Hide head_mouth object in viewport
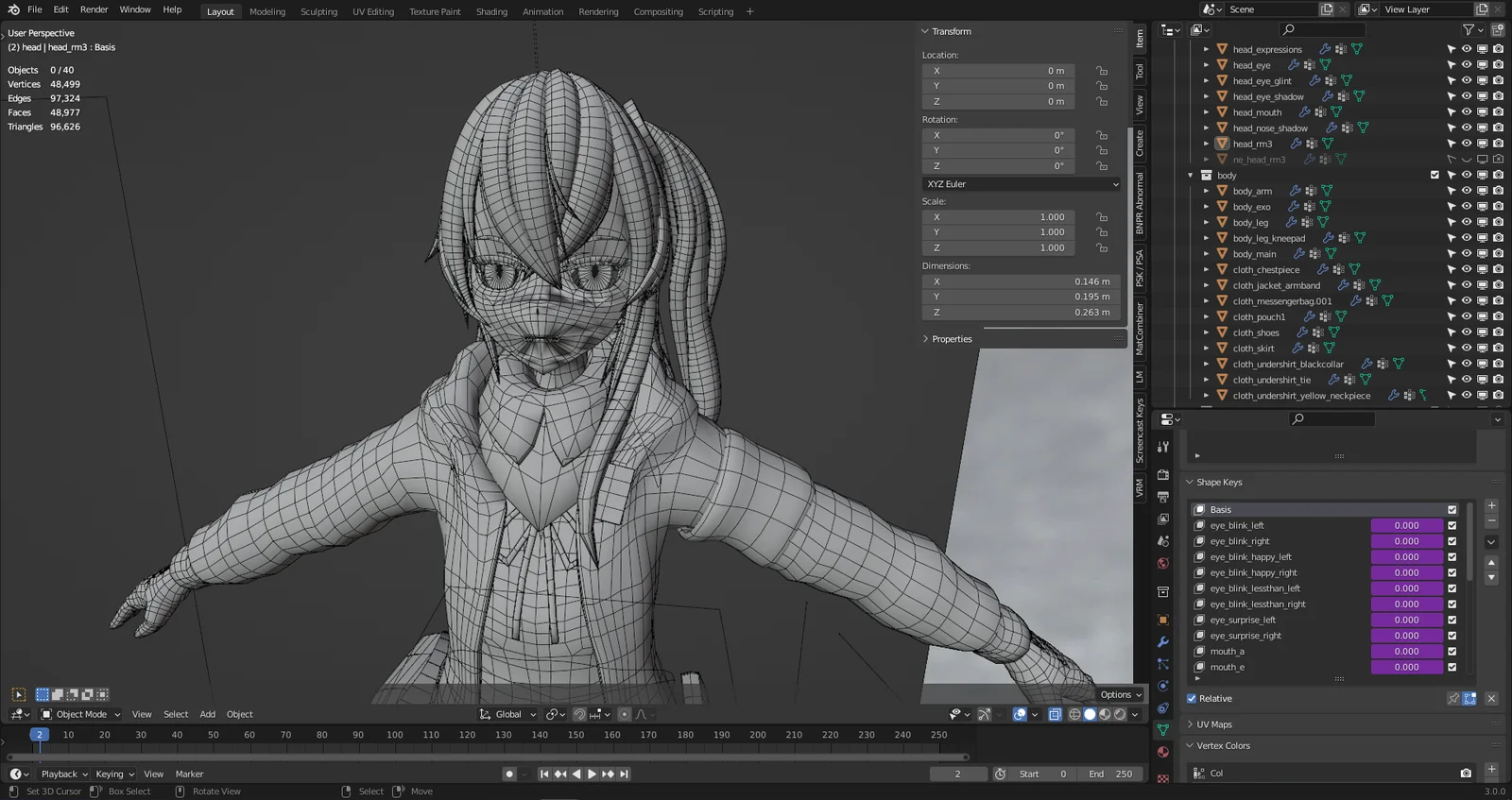1512x800 pixels. (x=1467, y=112)
